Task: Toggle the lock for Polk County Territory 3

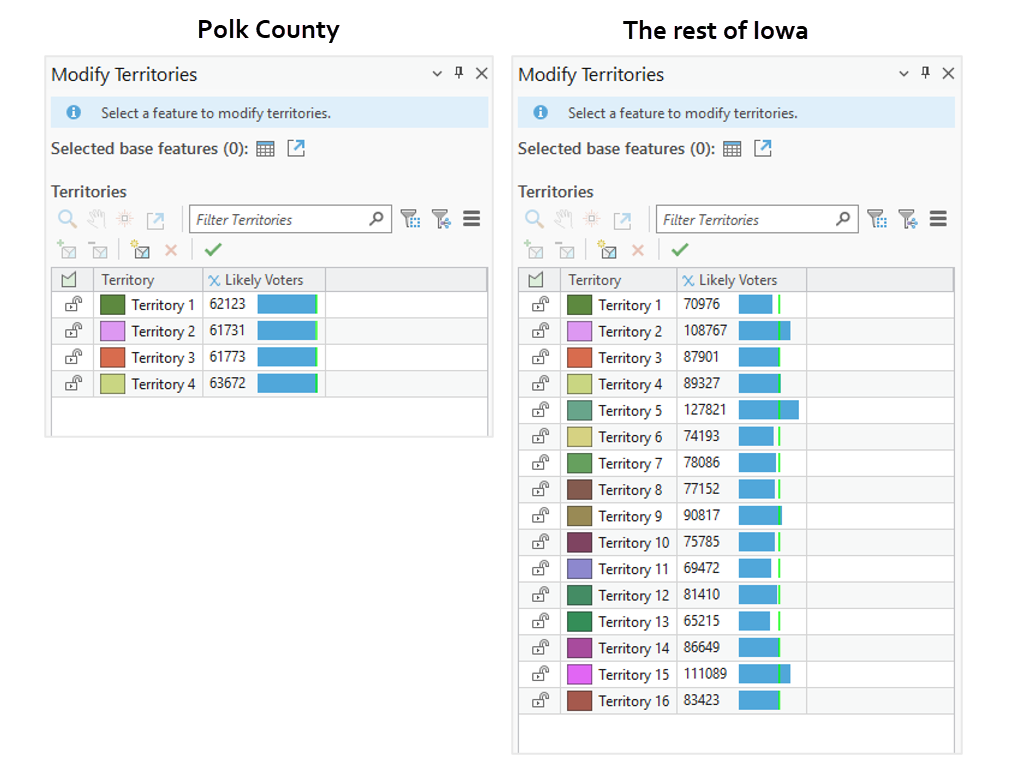Action: coord(73,357)
